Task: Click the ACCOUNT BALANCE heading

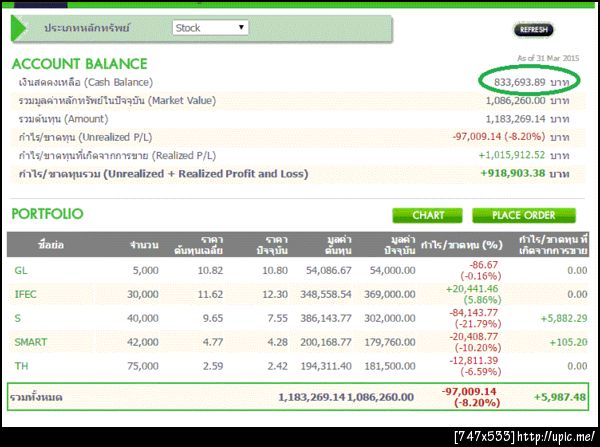Action: tap(80, 64)
